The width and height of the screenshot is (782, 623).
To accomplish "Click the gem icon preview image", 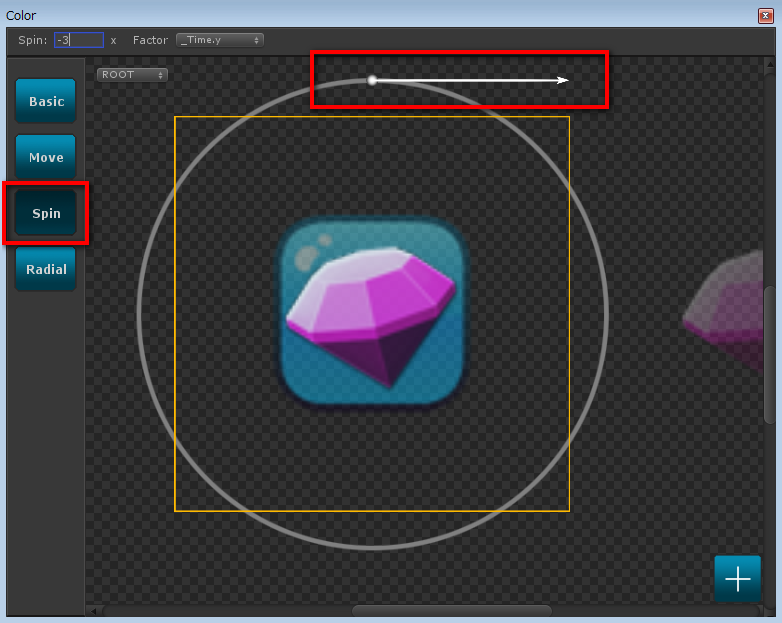I will click(372, 313).
